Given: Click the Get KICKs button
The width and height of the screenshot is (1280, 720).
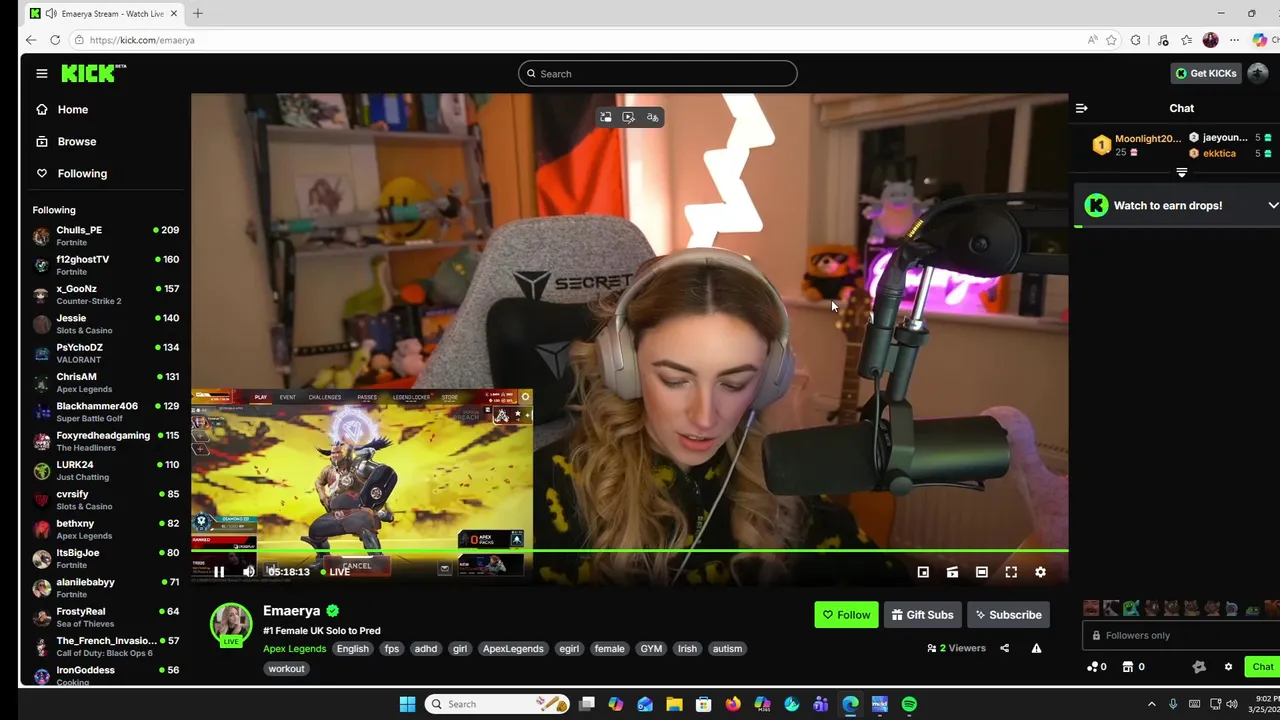Looking at the screenshot, I should click(x=1206, y=73).
